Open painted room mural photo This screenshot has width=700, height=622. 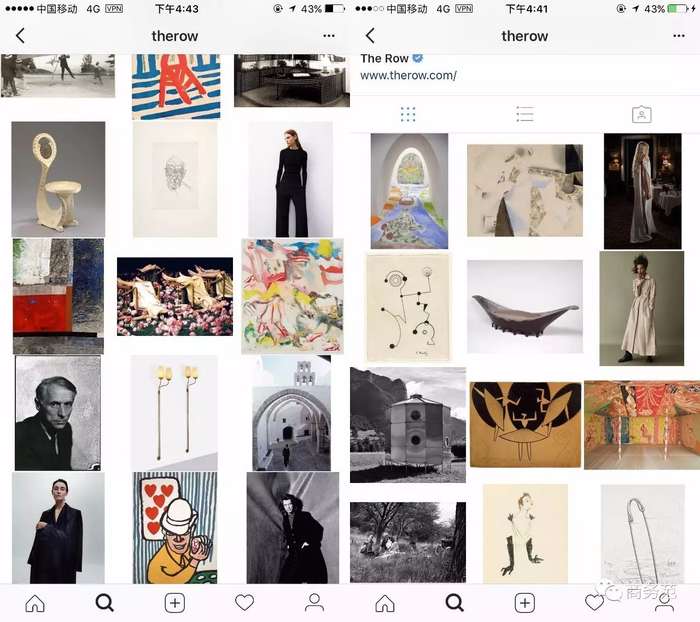click(x=642, y=425)
